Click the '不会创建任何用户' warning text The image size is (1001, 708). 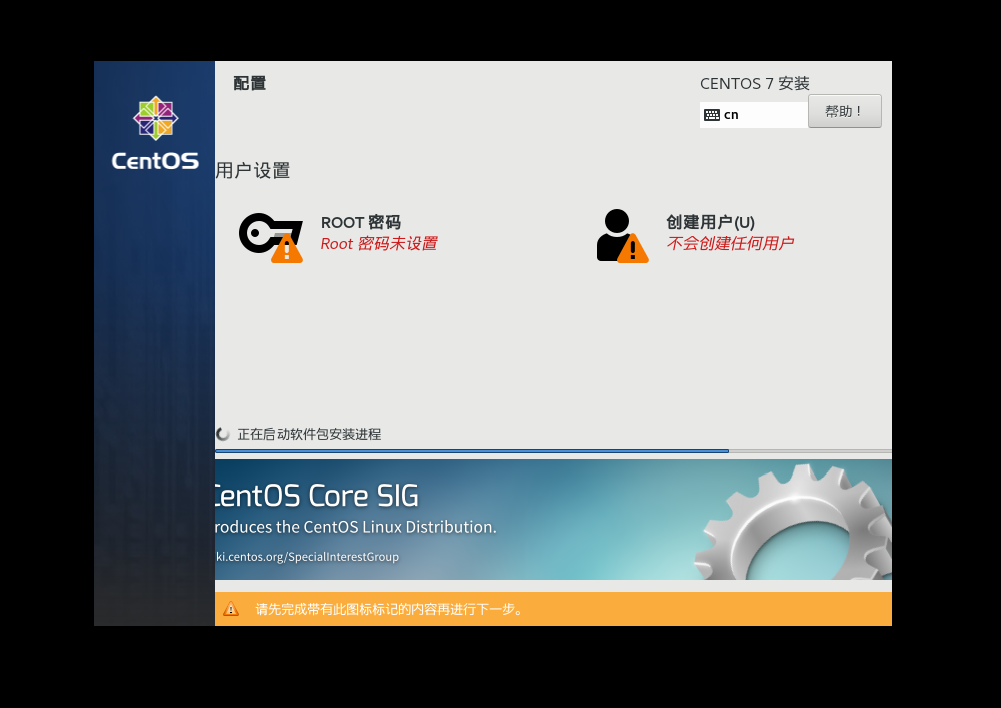[x=730, y=243]
